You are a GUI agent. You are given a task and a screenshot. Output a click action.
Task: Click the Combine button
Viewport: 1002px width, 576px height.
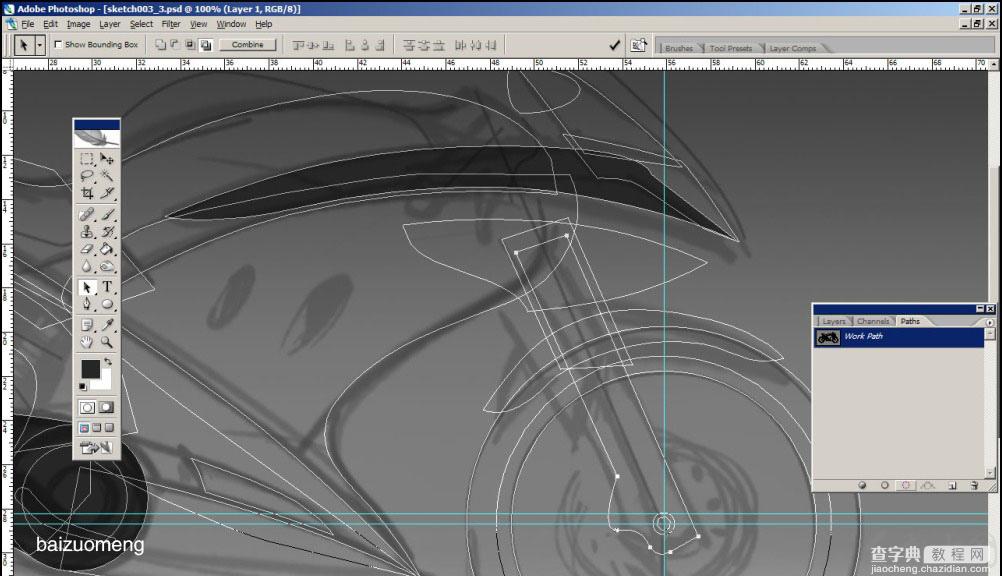click(x=247, y=45)
